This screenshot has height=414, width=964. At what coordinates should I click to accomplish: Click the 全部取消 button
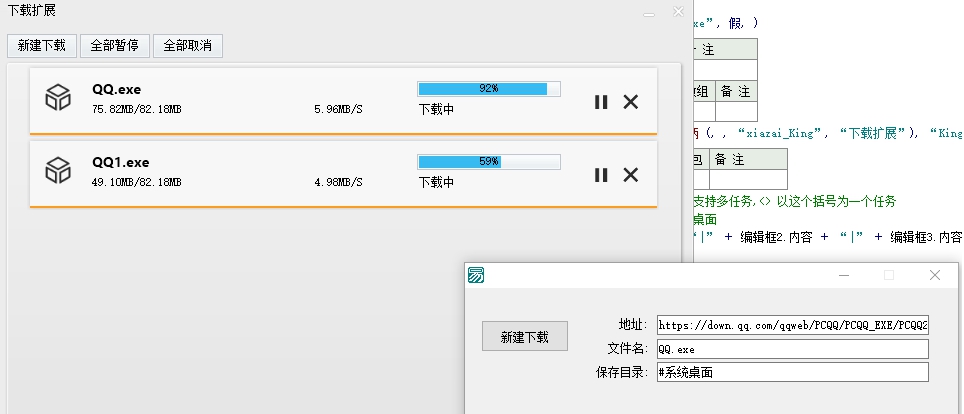(188, 46)
